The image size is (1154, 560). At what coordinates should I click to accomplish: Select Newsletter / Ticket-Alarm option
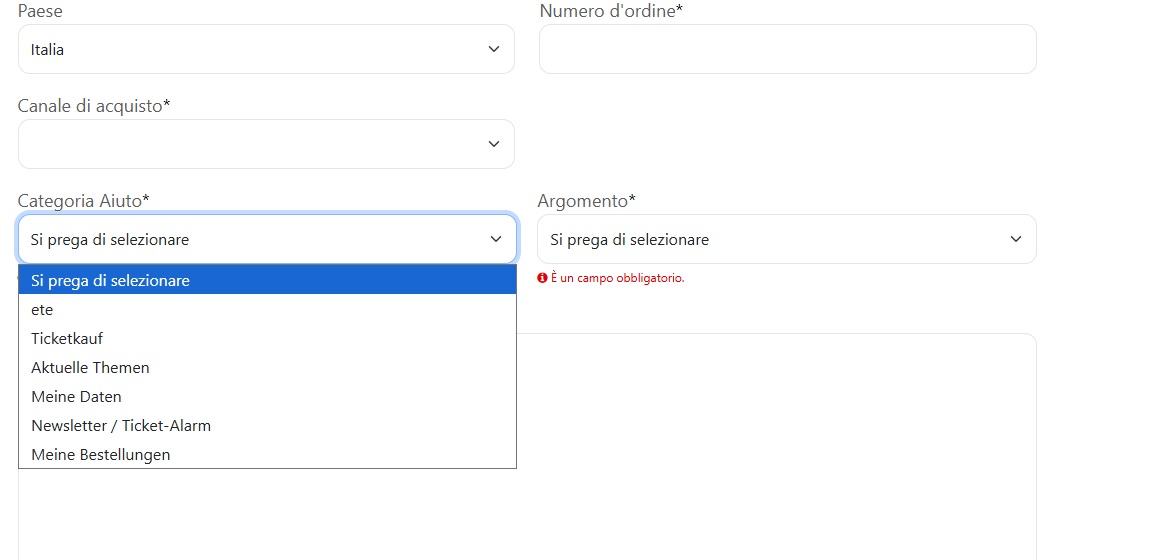click(x=267, y=425)
